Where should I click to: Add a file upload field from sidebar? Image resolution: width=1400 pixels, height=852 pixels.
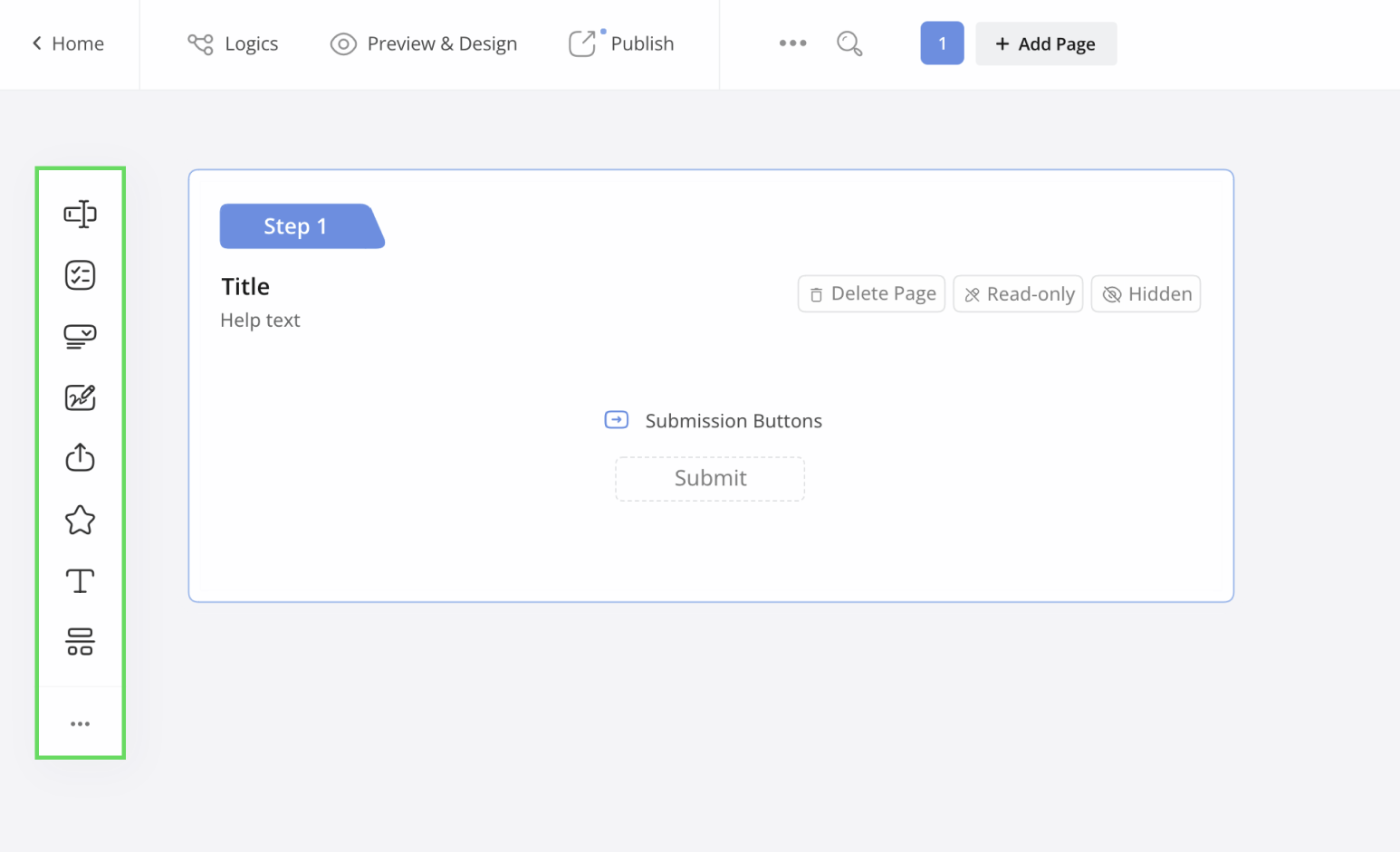(80, 457)
